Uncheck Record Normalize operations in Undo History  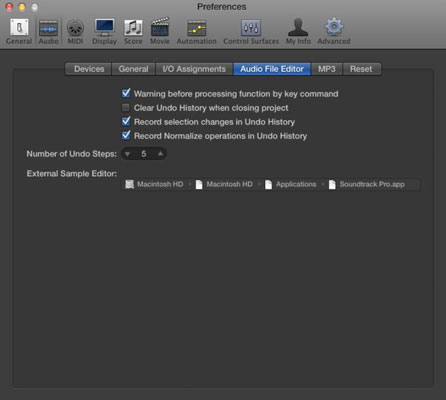[x=126, y=135]
